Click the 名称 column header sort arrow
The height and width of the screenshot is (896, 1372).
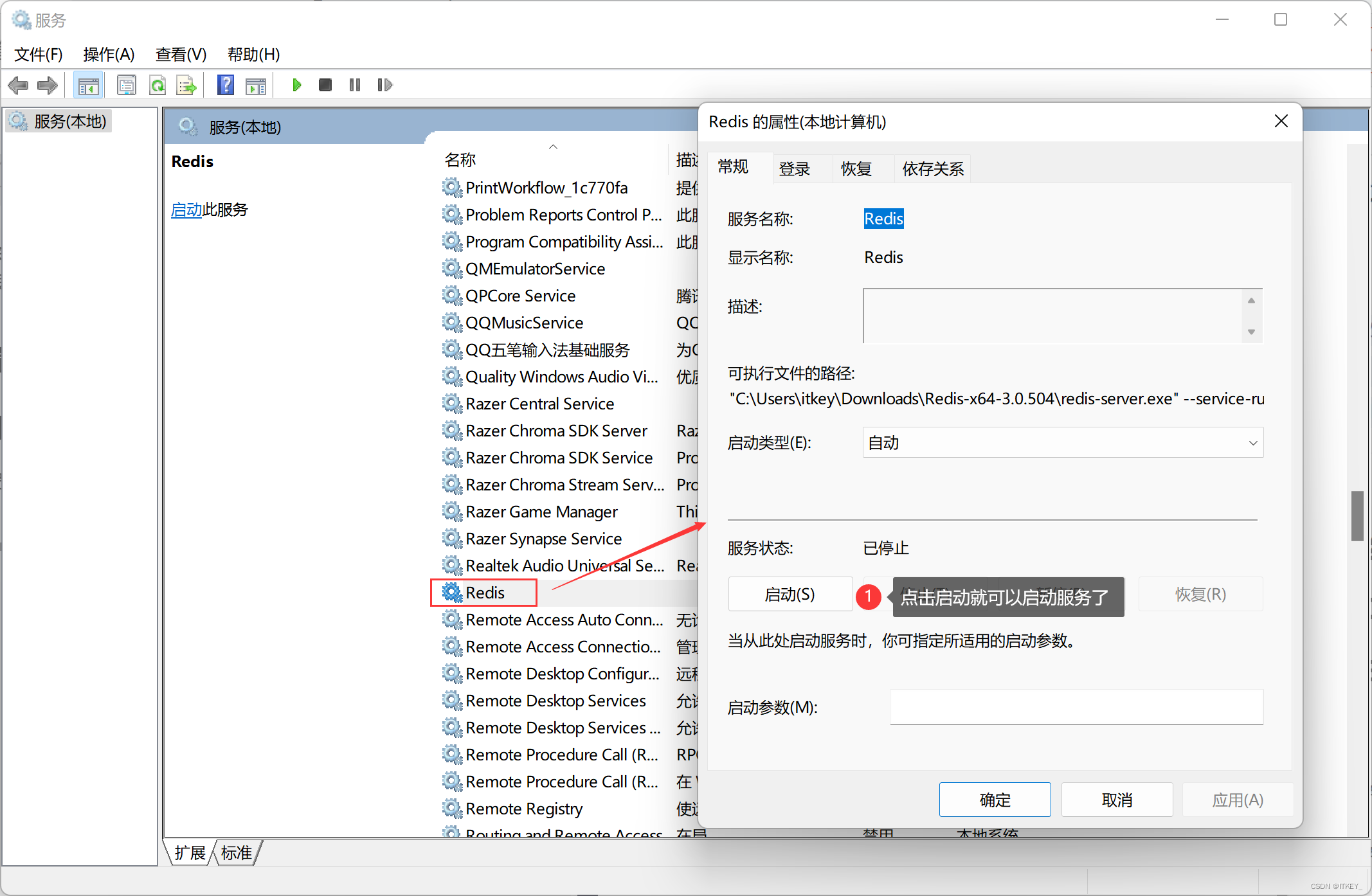click(x=553, y=147)
